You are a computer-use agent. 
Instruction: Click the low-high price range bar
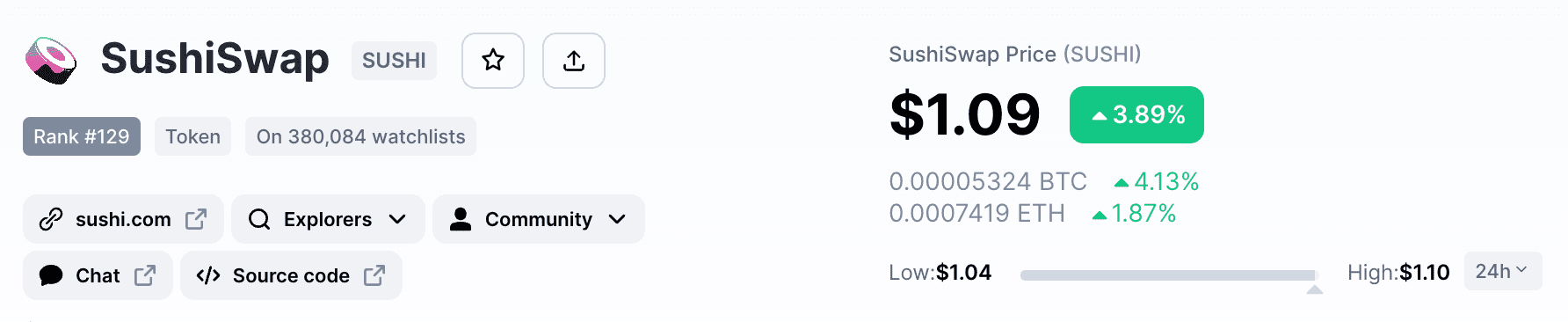click(x=1169, y=275)
